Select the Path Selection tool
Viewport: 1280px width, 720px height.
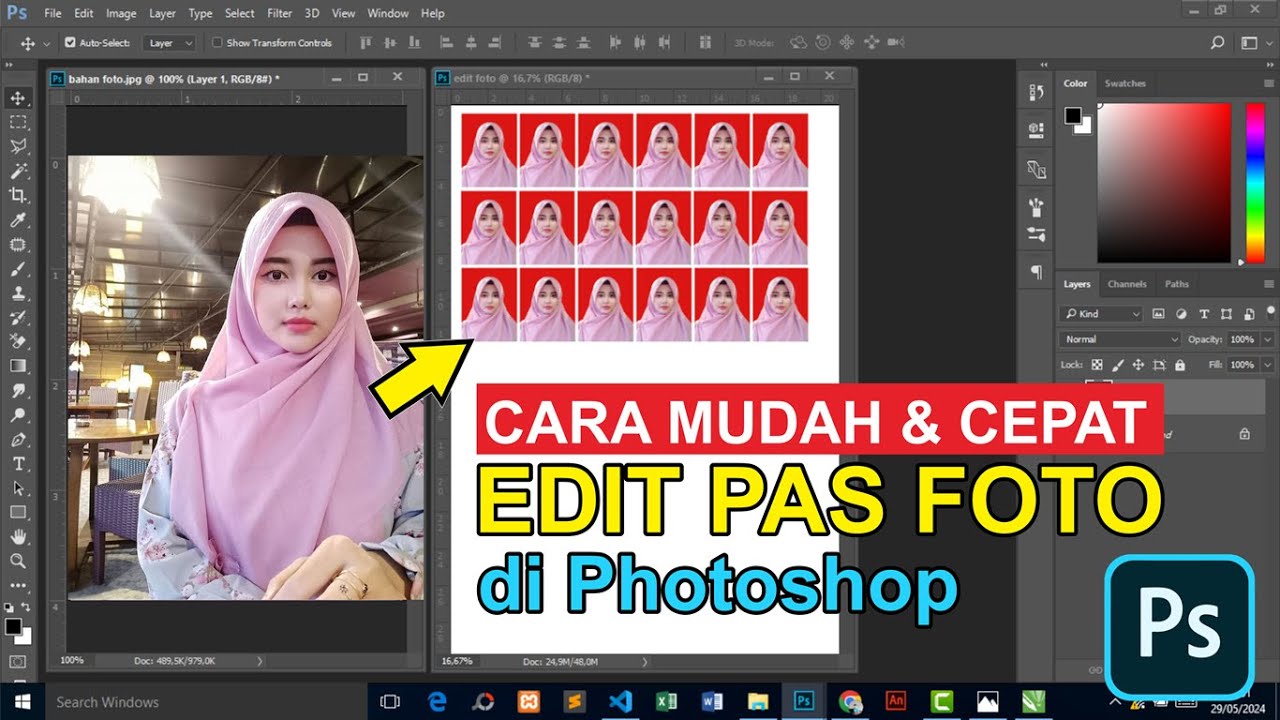[18, 488]
